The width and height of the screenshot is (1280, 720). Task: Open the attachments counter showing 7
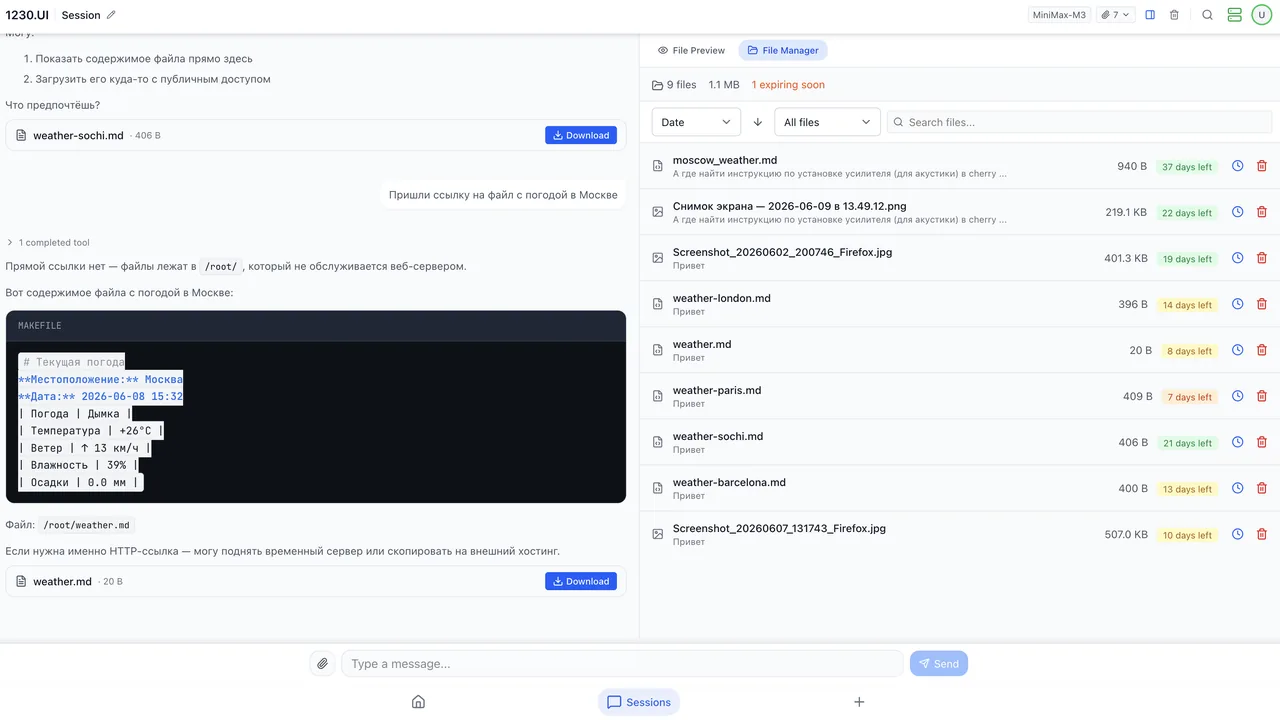coord(1115,15)
